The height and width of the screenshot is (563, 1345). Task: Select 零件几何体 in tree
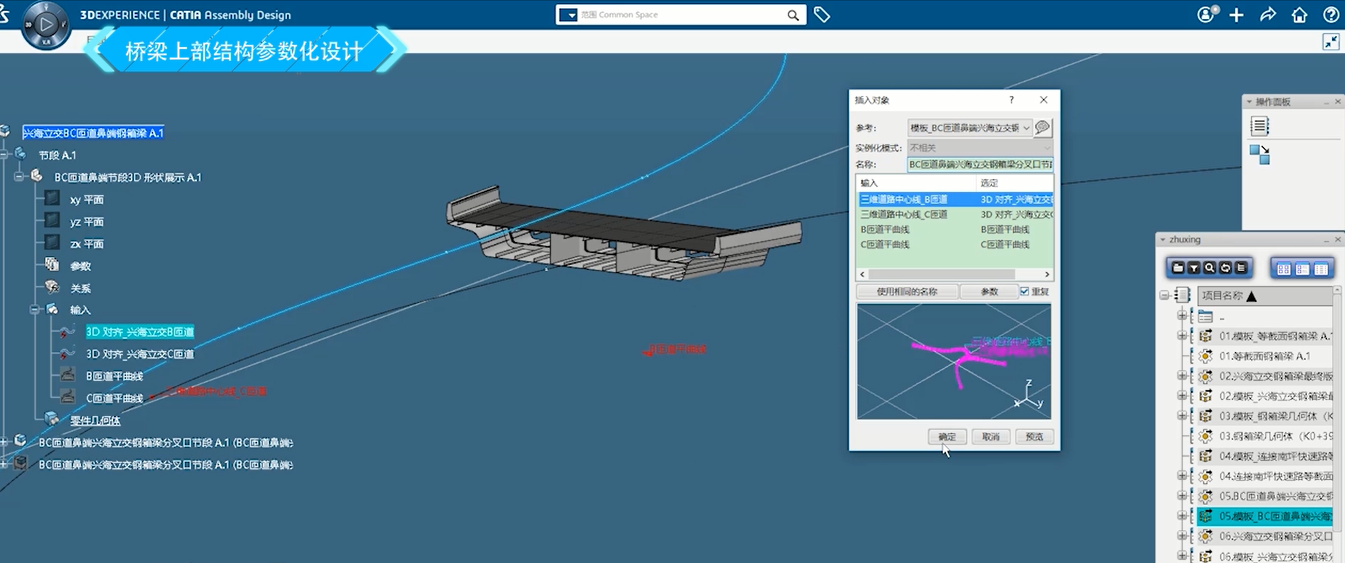pos(95,420)
